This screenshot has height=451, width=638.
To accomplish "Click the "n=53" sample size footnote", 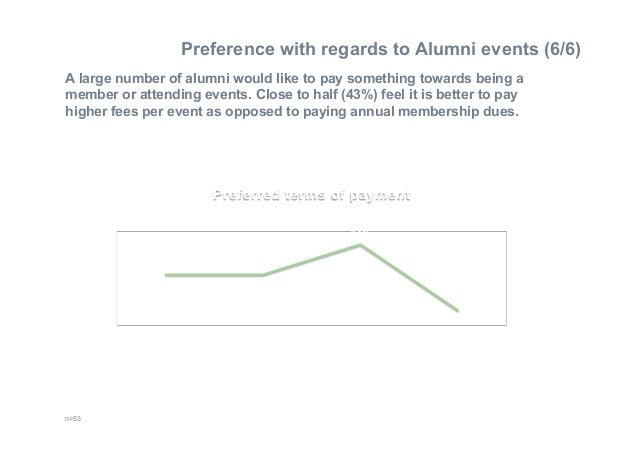I will [73, 418].
